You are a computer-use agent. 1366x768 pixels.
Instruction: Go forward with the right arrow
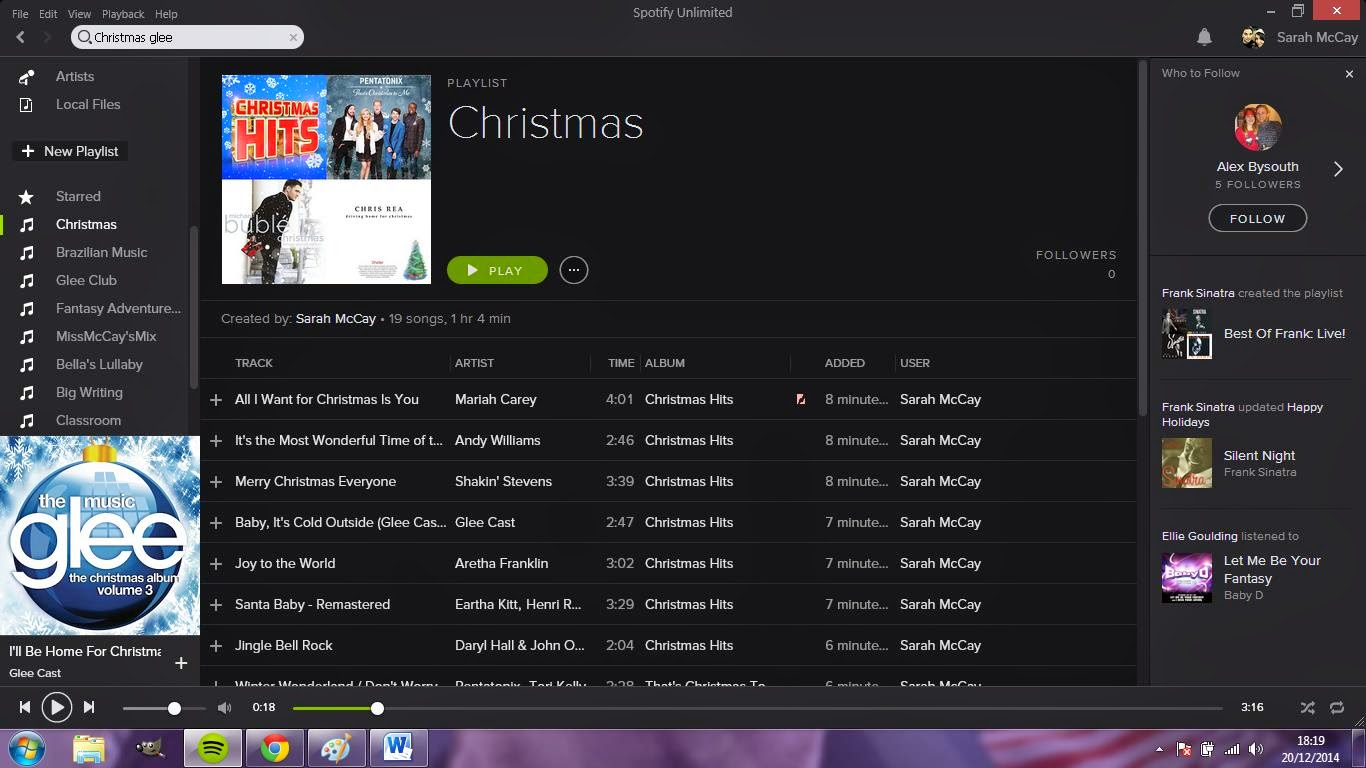pos(46,37)
